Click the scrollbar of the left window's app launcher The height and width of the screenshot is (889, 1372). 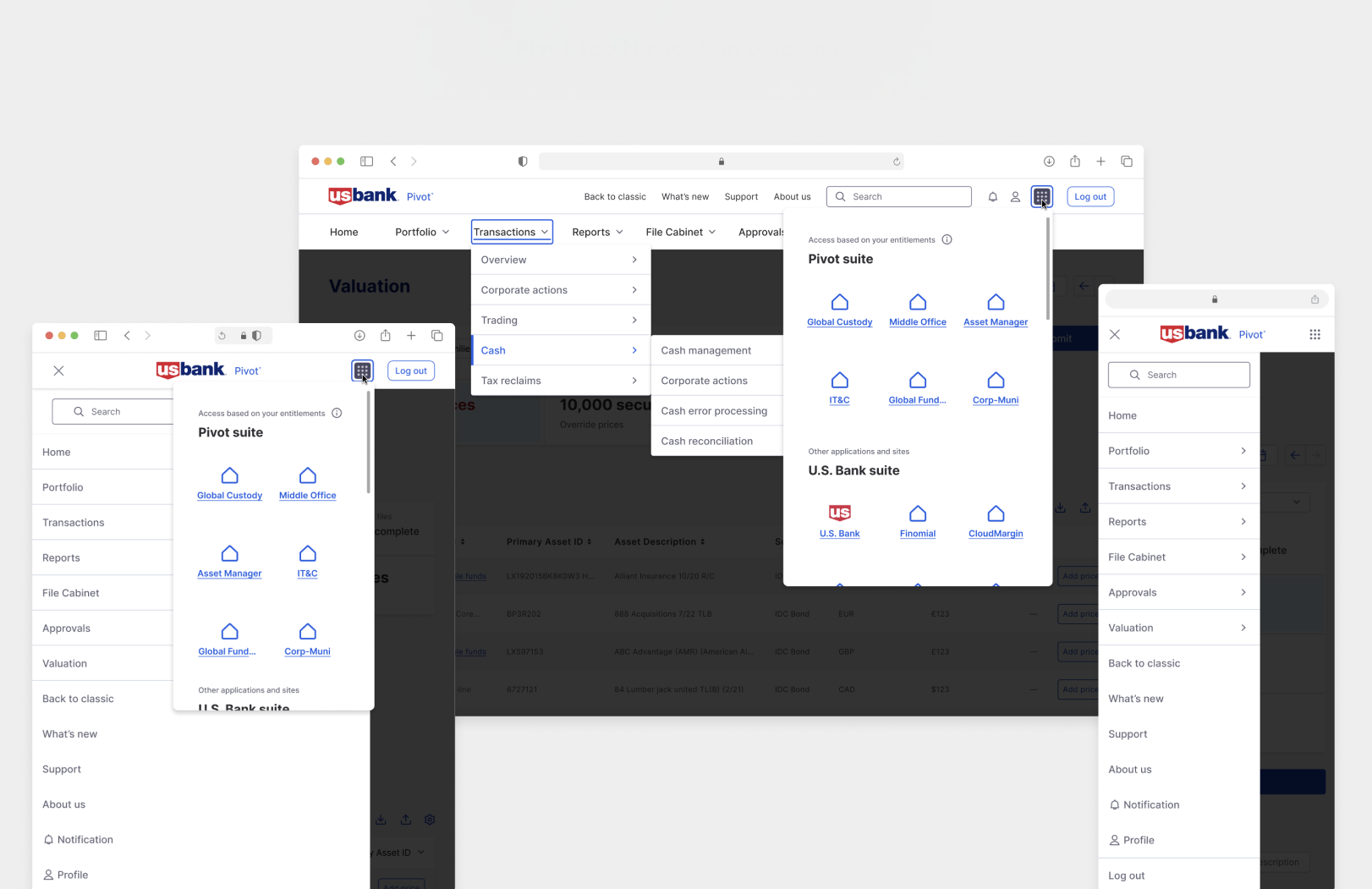(368, 442)
